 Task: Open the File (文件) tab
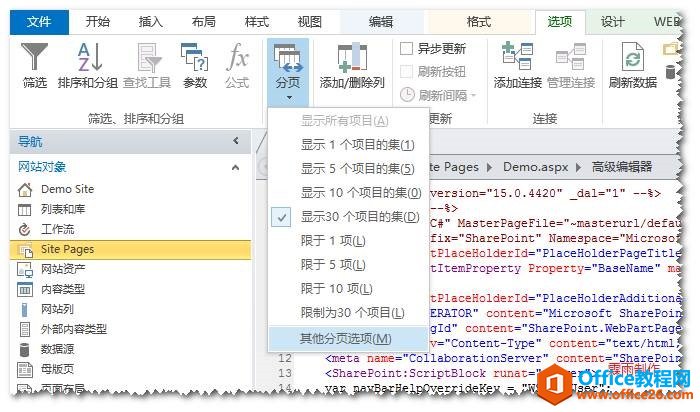click(x=39, y=22)
